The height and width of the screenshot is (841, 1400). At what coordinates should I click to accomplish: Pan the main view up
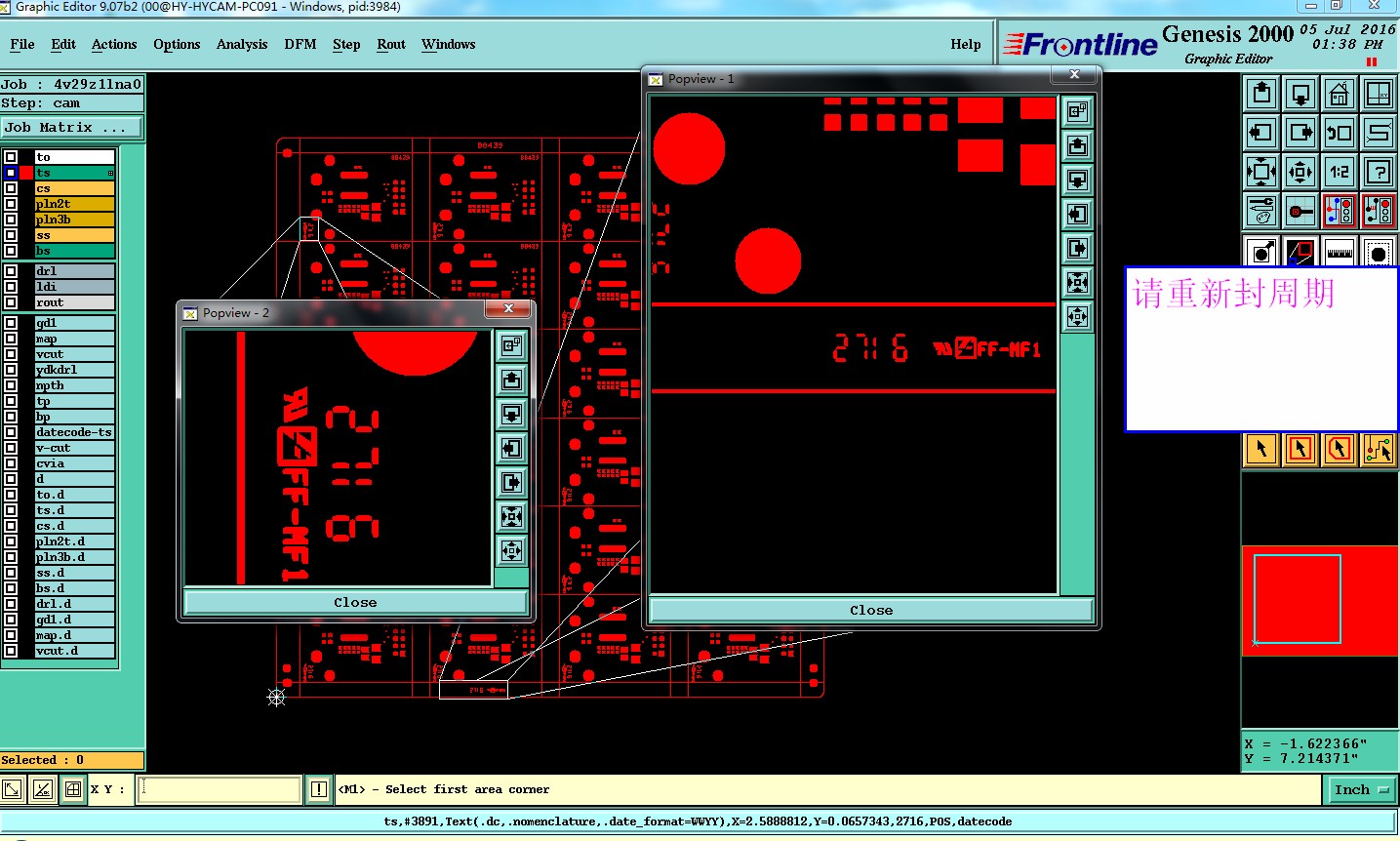(x=1261, y=94)
